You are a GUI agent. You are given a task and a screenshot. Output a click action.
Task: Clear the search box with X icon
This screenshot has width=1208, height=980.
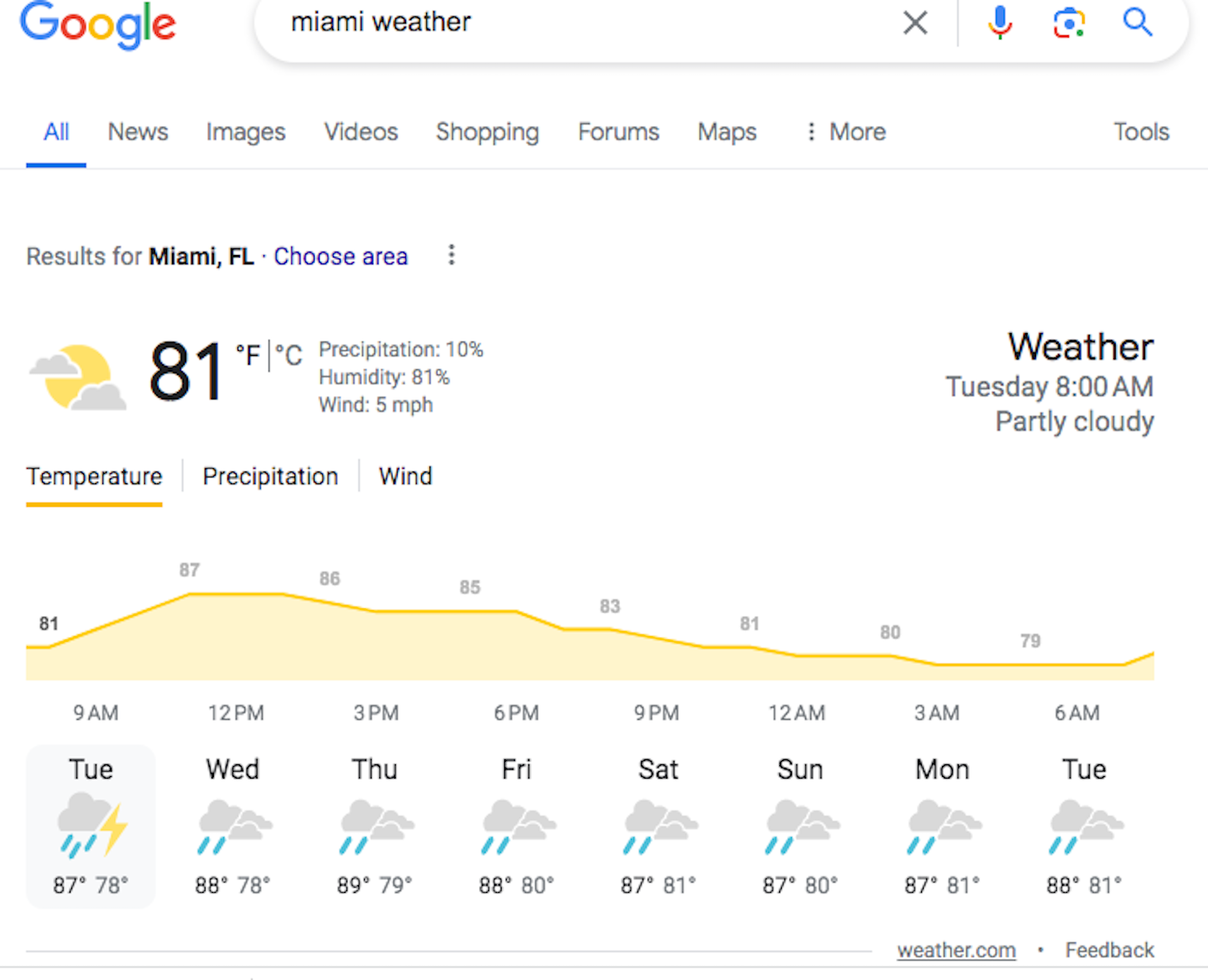(915, 23)
